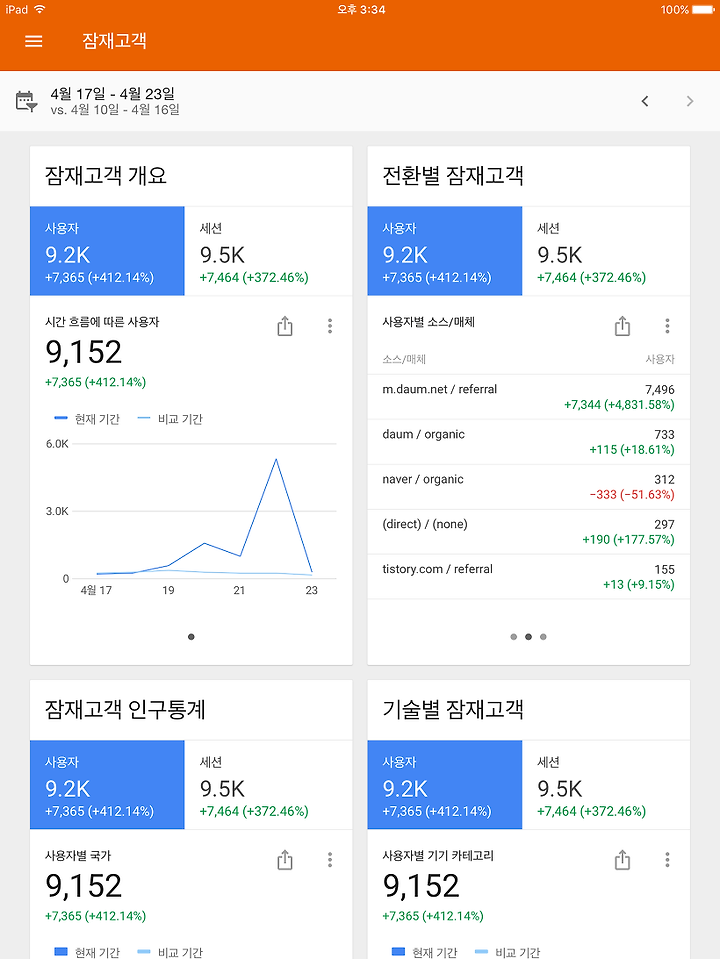Select 사용자 tab in 전환별 잠재고객 card
720x959 pixels.
445,251
